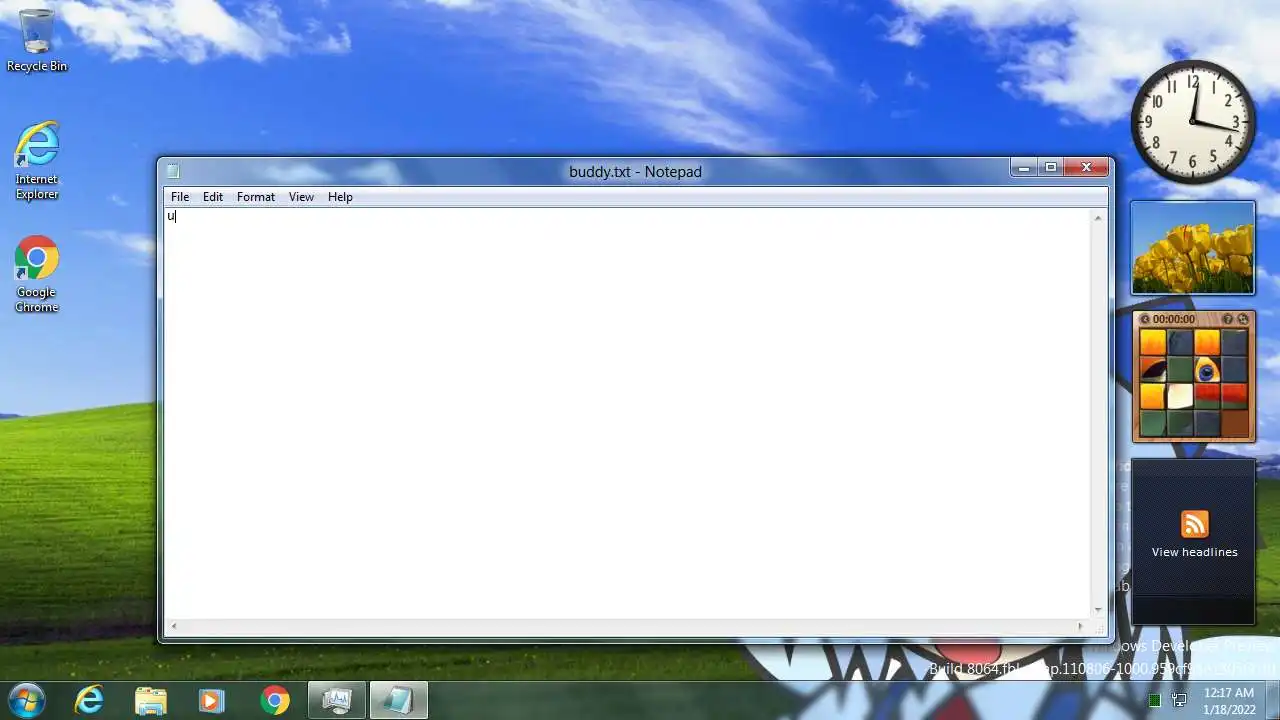
Task: Shuffle the picture puzzle tiles
Action: coord(1242,319)
